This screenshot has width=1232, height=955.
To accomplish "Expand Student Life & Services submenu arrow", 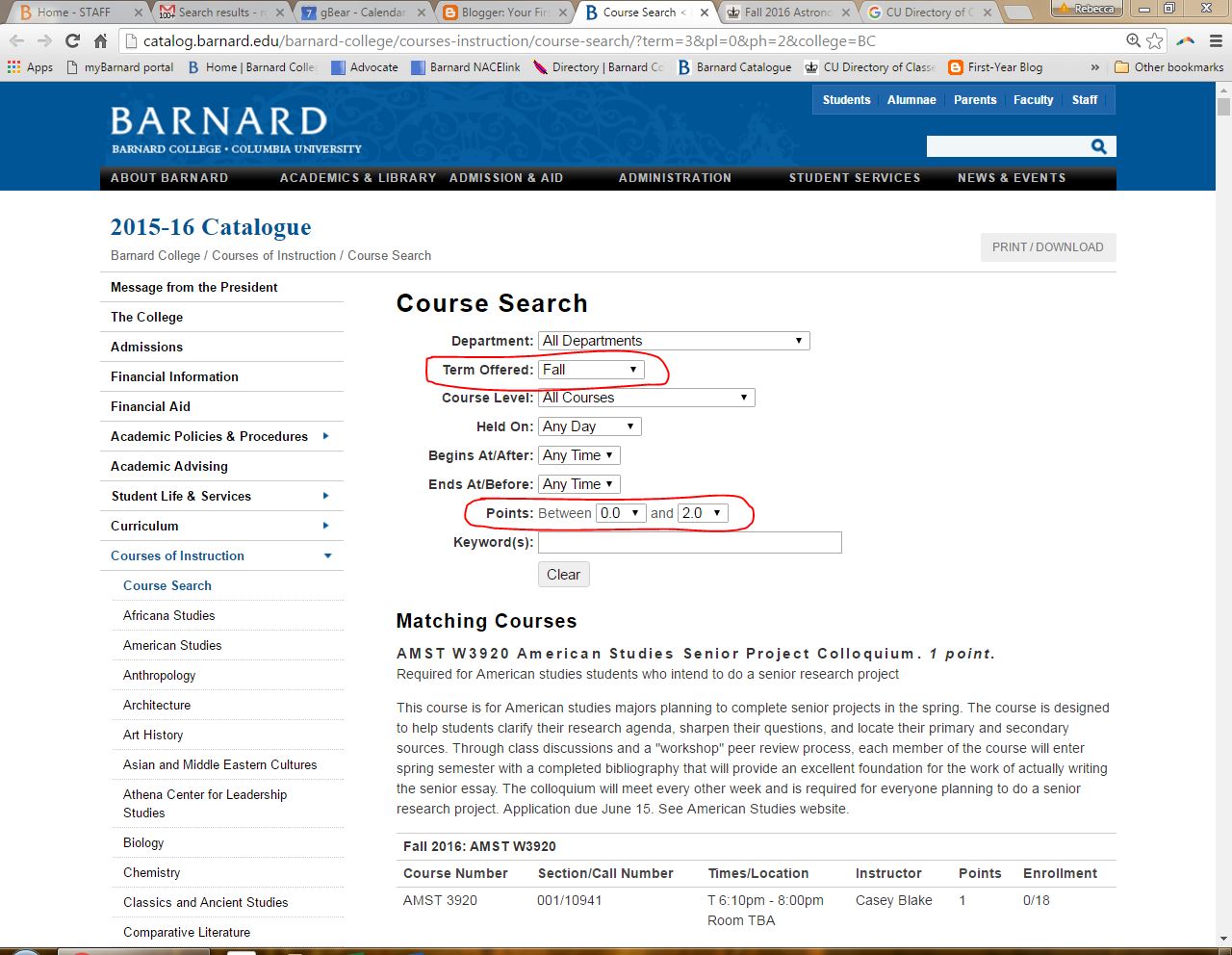I will pyautogui.click(x=325, y=496).
